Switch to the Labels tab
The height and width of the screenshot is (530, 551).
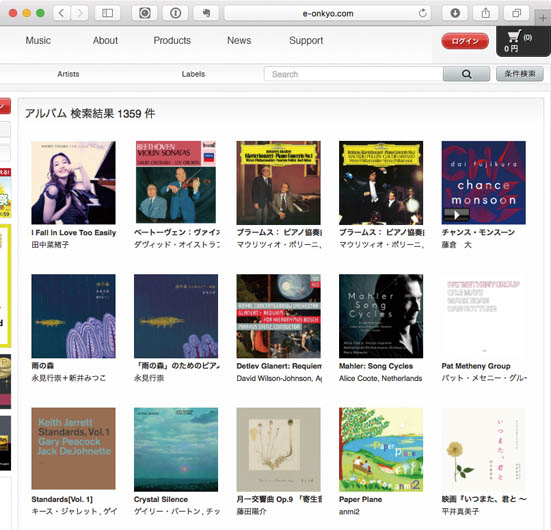pos(193,74)
